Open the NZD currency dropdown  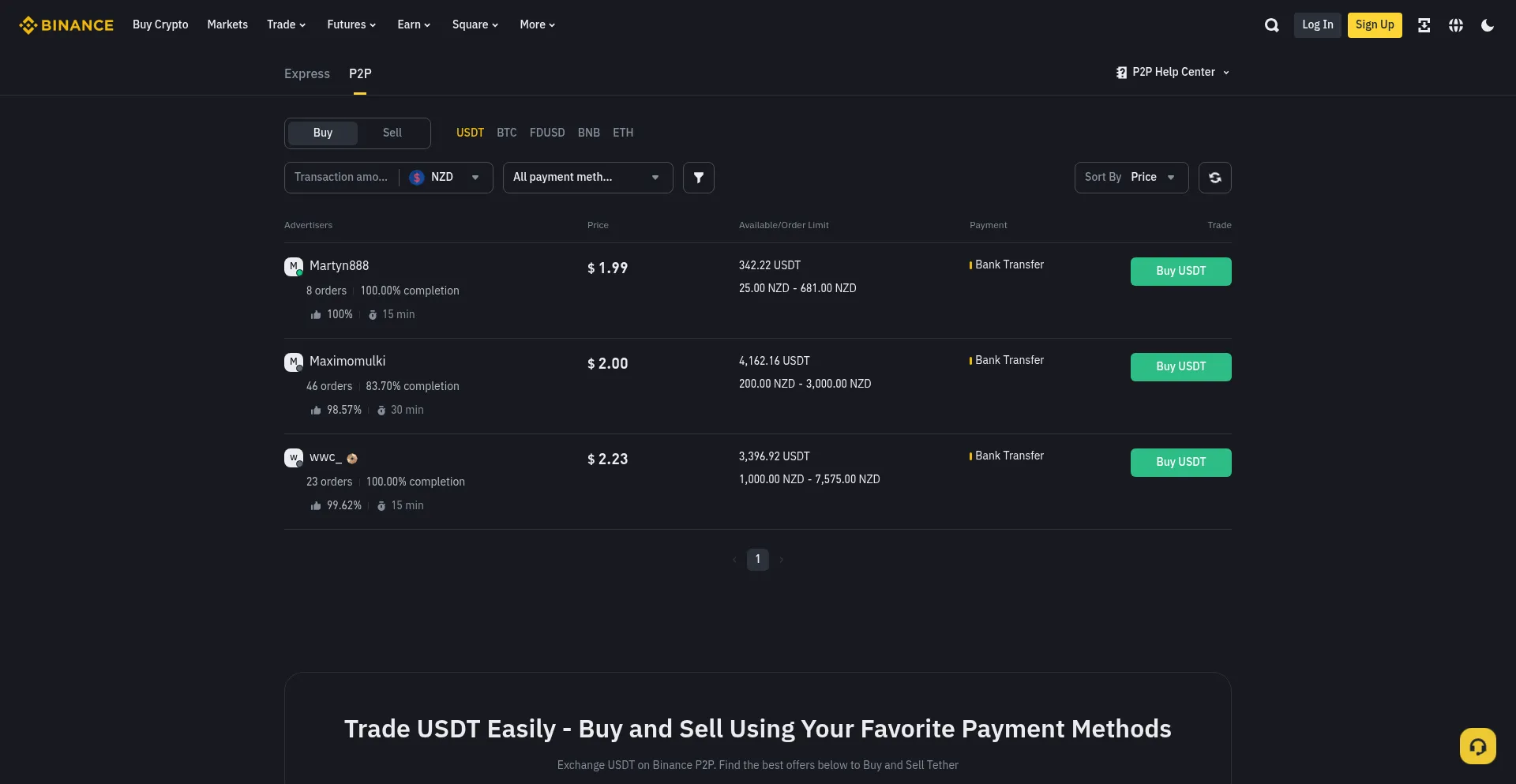(445, 178)
